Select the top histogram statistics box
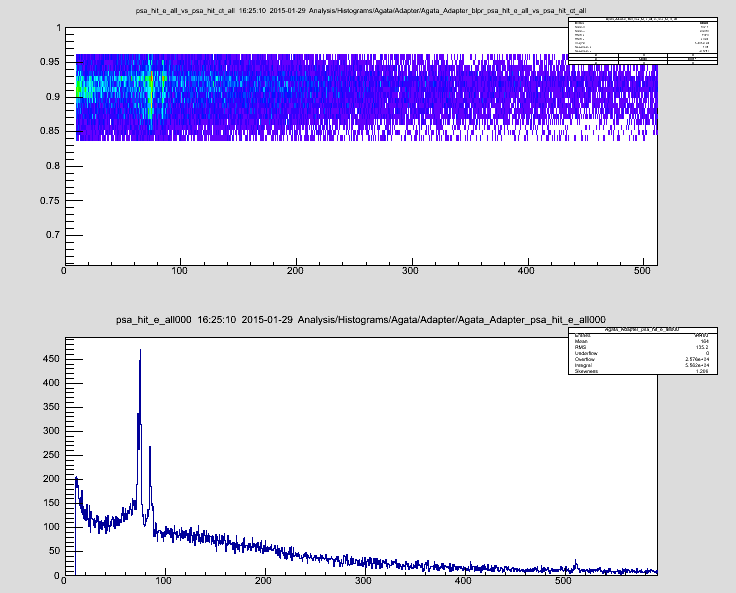The image size is (736, 593). point(643,41)
